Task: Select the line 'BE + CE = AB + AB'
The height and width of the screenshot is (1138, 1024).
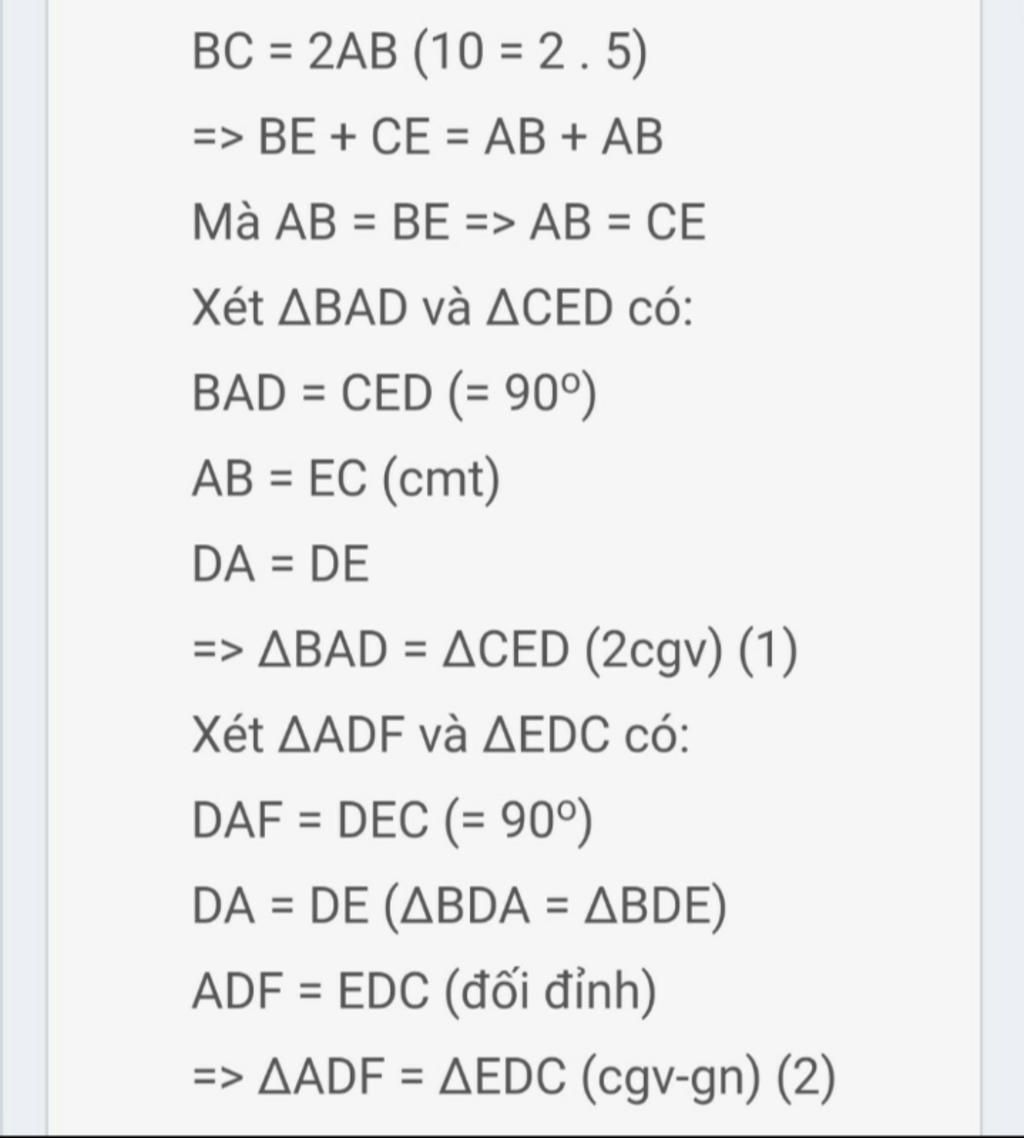Action: click(427, 137)
